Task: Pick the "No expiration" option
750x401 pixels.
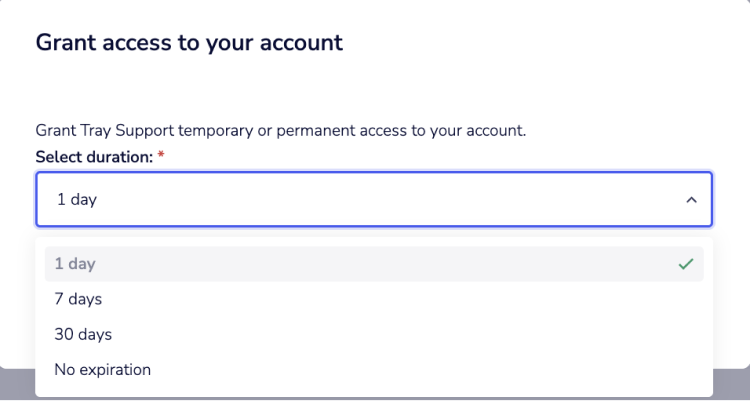Action: pyautogui.click(x=102, y=370)
